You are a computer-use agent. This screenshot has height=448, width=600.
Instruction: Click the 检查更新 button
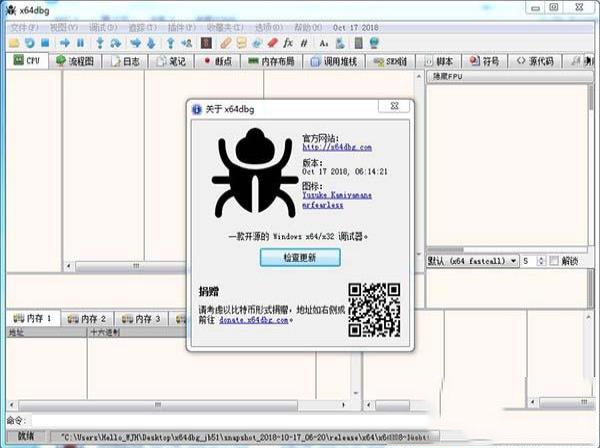click(x=300, y=257)
